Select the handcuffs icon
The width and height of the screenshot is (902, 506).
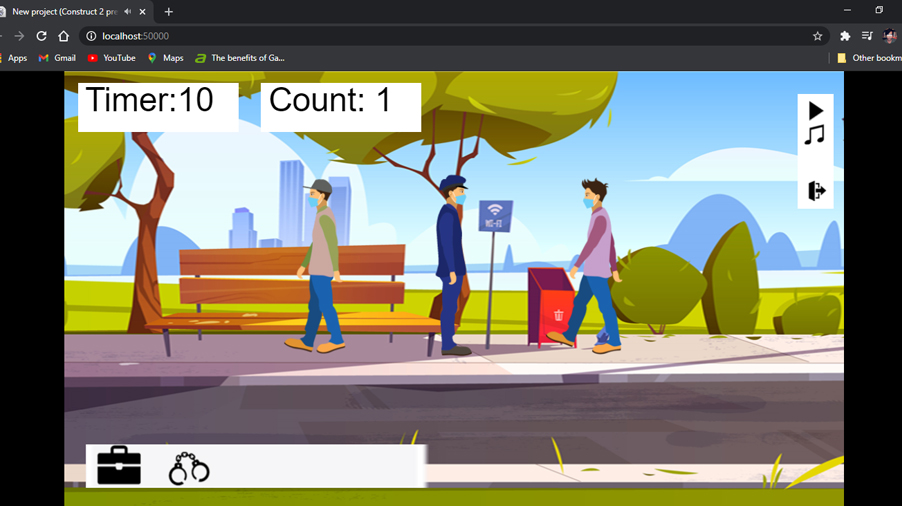coord(189,468)
